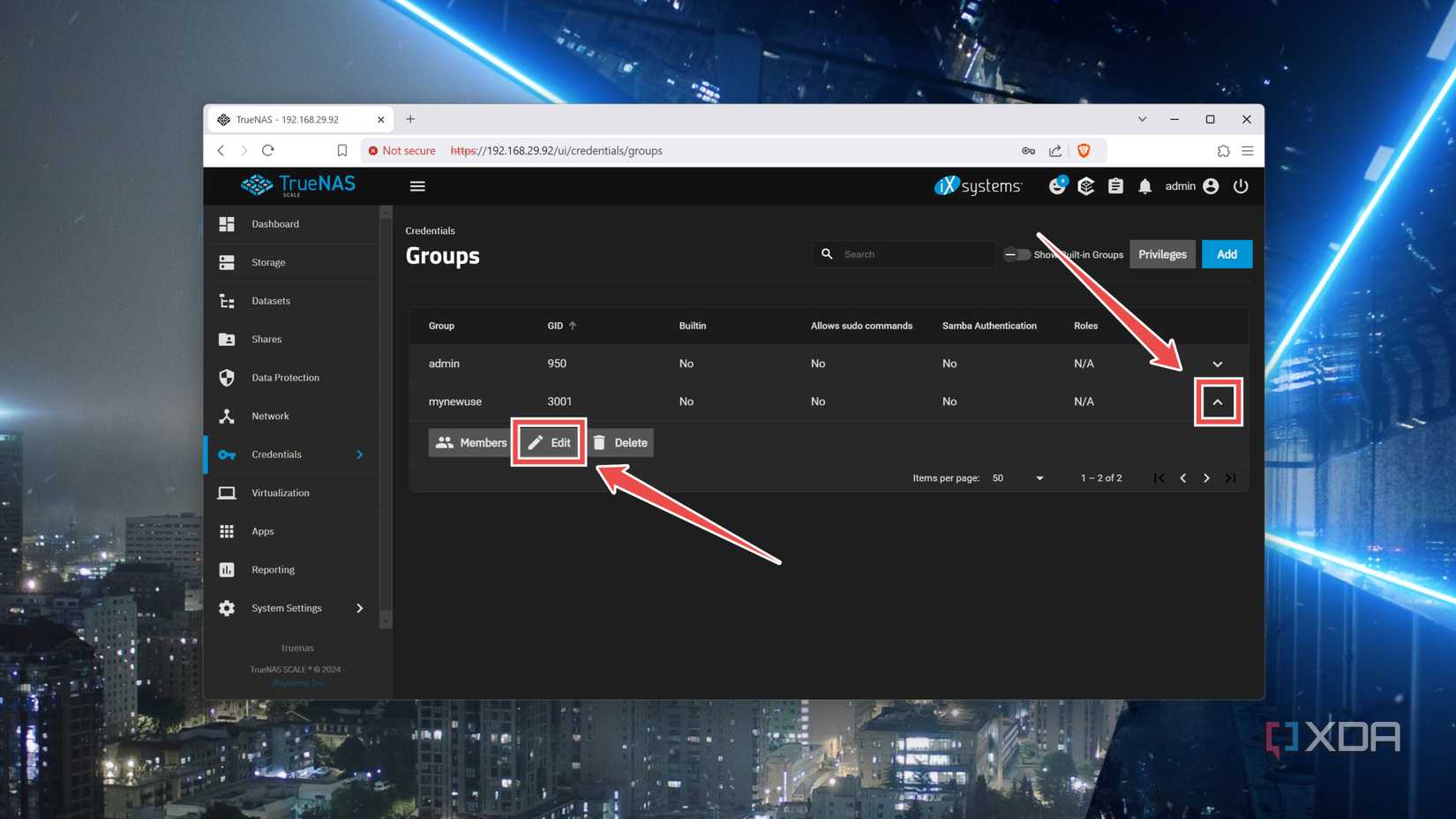Open the iXsystems logo in the header

[x=978, y=186]
